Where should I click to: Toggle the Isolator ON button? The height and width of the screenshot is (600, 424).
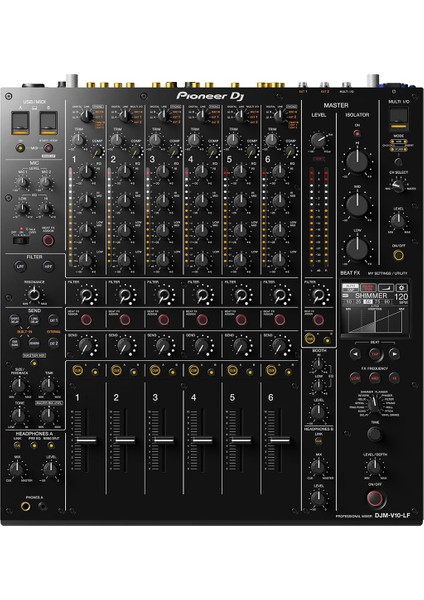[357, 134]
